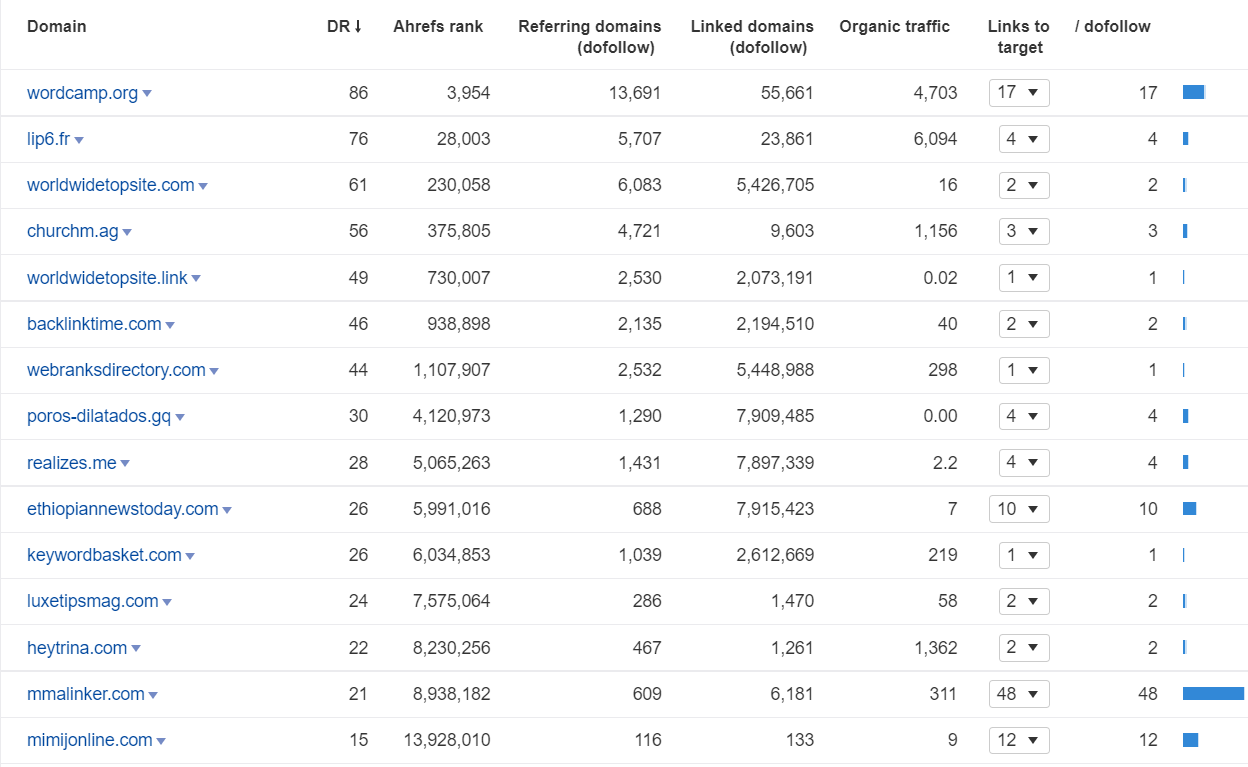Click the Domain column header
This screenshot has height=767, width=1248.
[57, 27]
